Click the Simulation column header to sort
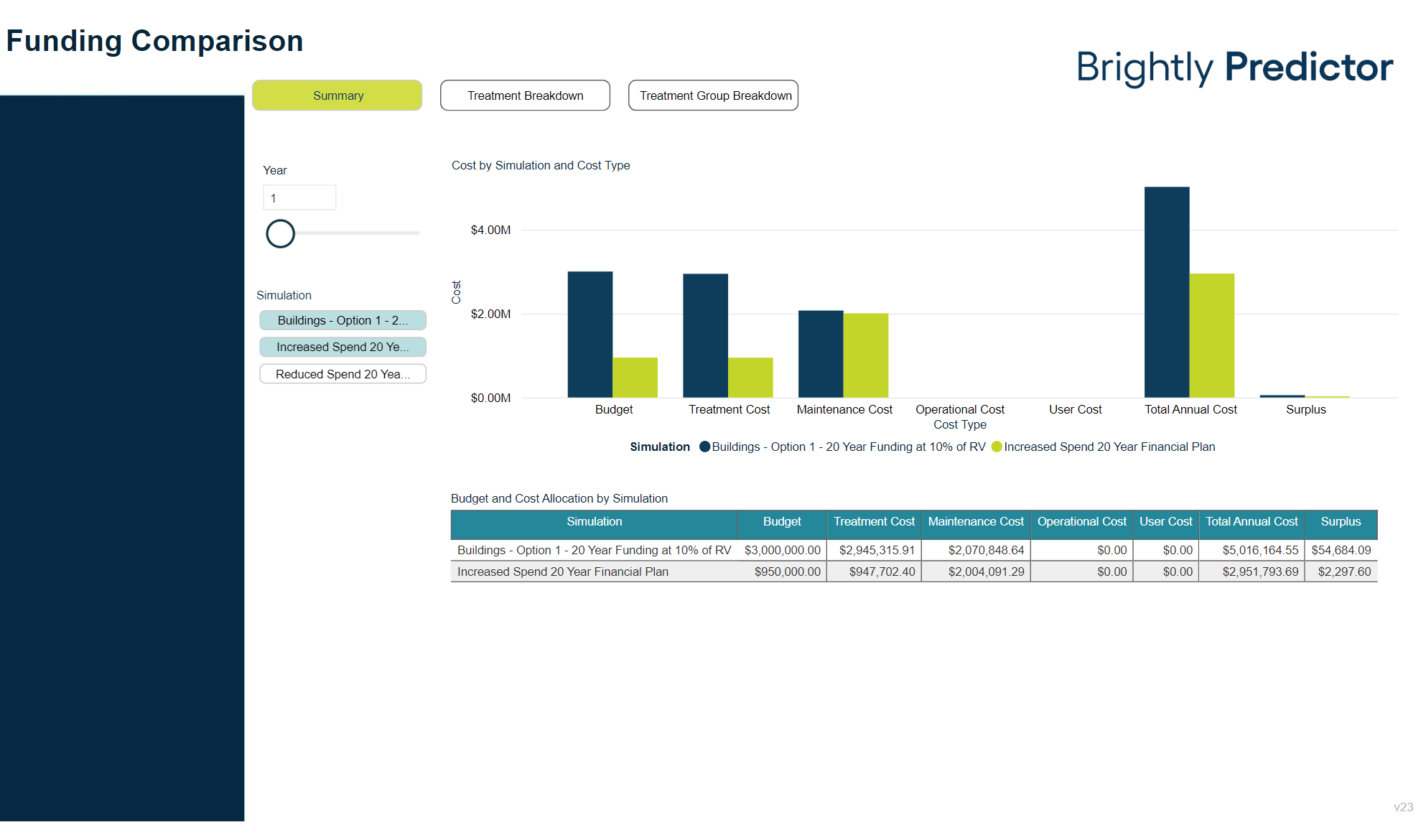This screenshot has height=840, width=1426. 594,522
